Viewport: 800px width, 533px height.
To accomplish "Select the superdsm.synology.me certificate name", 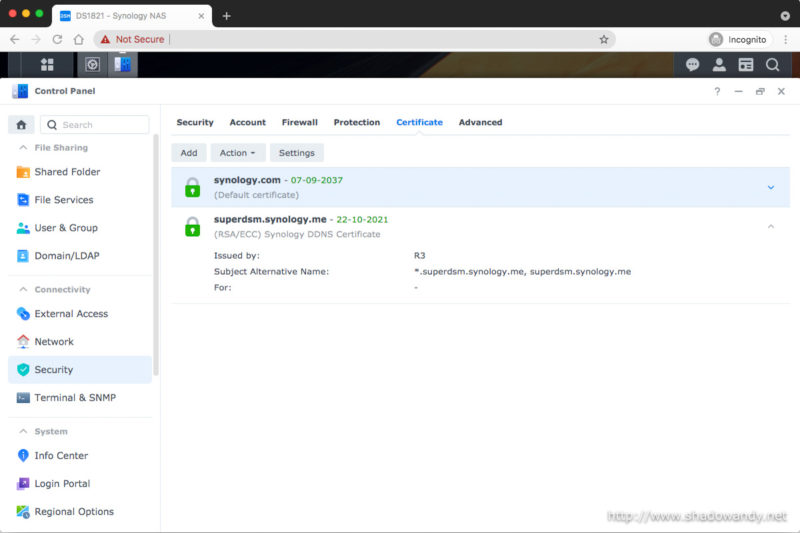I will [x=270, y=219].
